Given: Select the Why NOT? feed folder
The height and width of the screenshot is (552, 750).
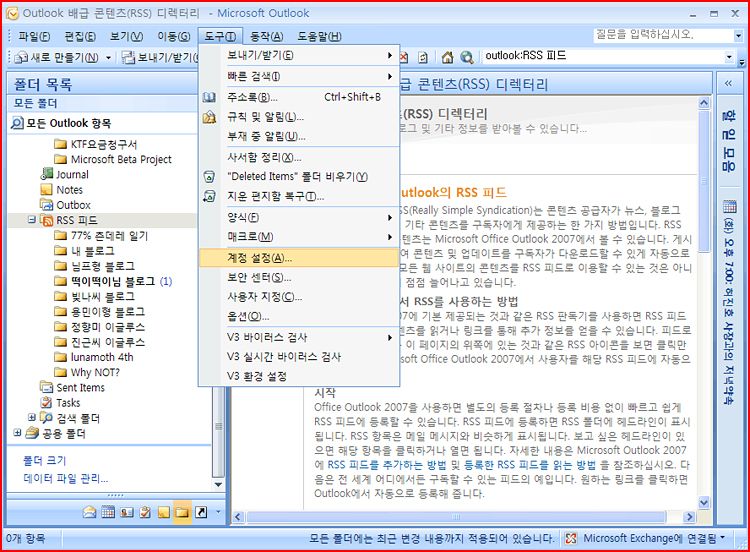Looking at the screenshot, I should tap(95, 372).
